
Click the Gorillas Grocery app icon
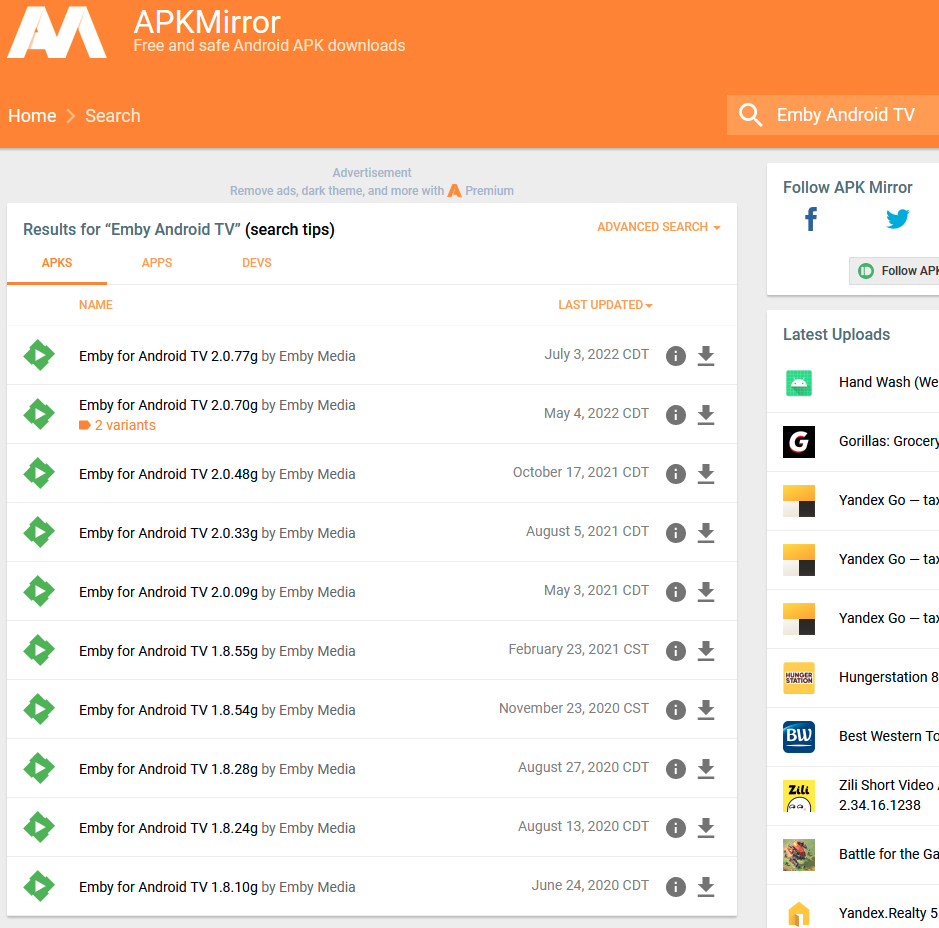(x=799, y=442)
